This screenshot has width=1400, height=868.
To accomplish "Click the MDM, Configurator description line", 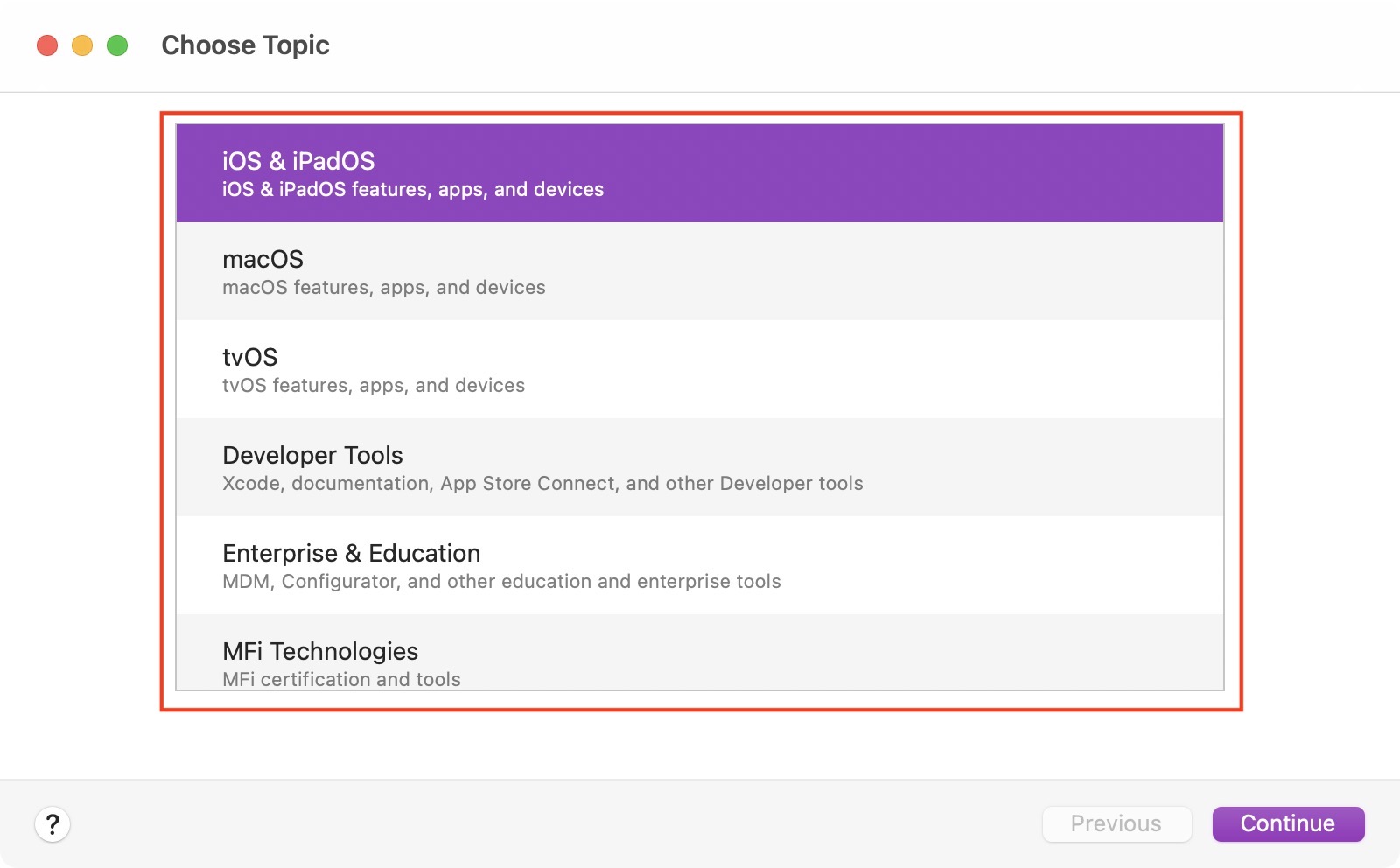I will point(501,582).
